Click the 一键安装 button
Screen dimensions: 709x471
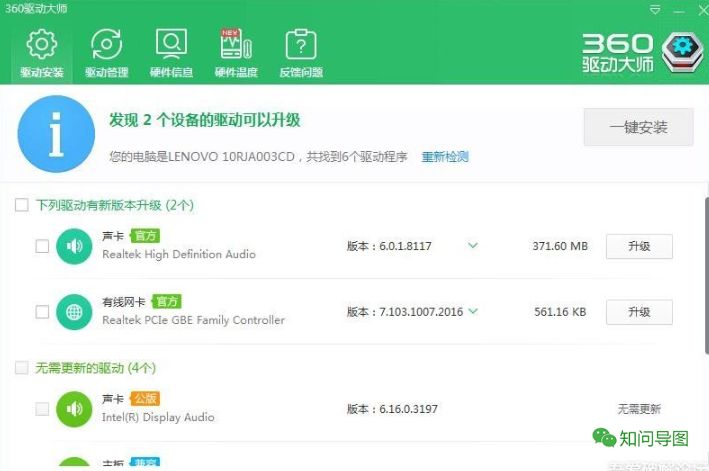click(638, 127)
